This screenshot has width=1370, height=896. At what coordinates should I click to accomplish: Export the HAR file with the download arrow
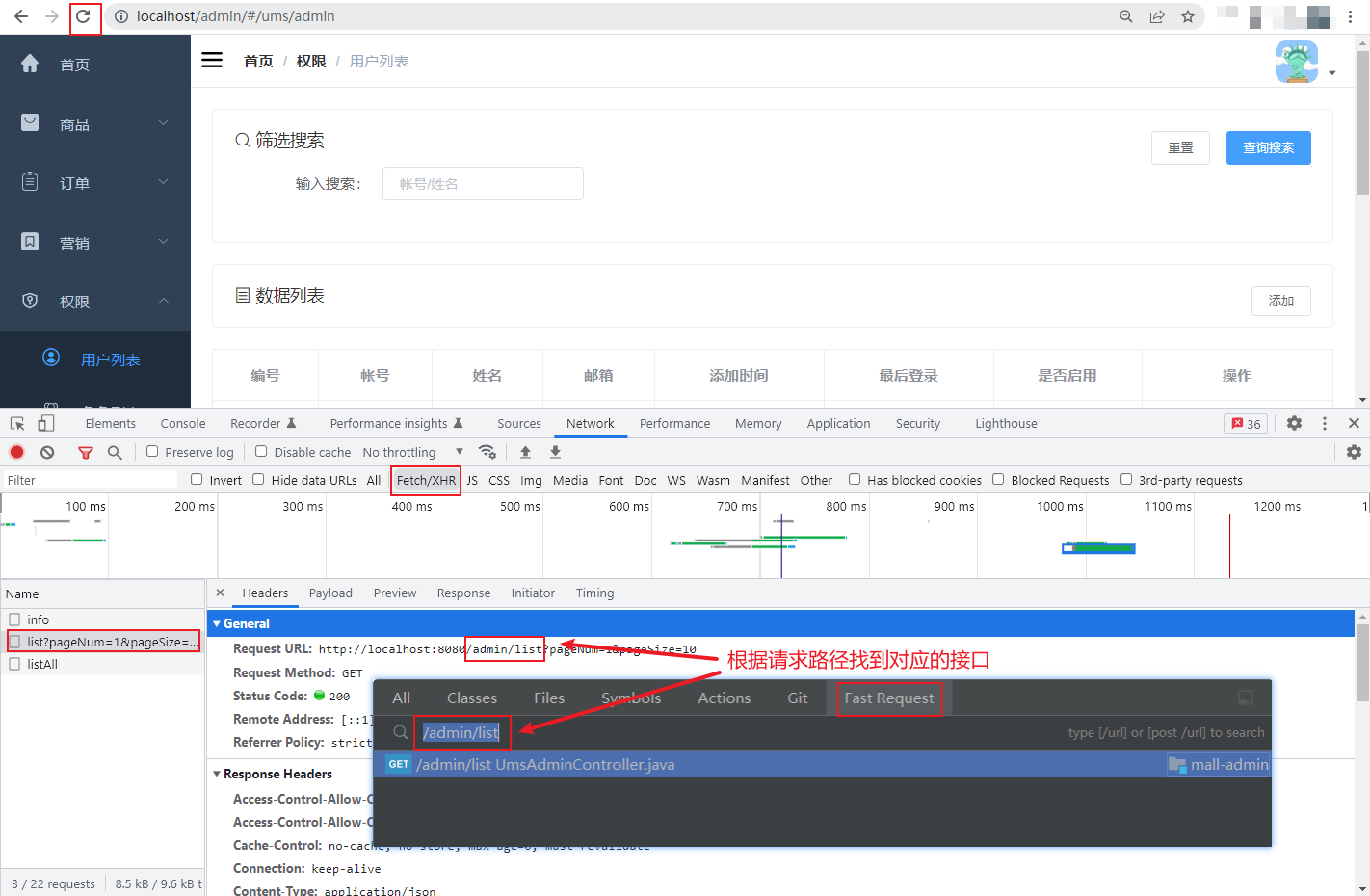(555, 452)
